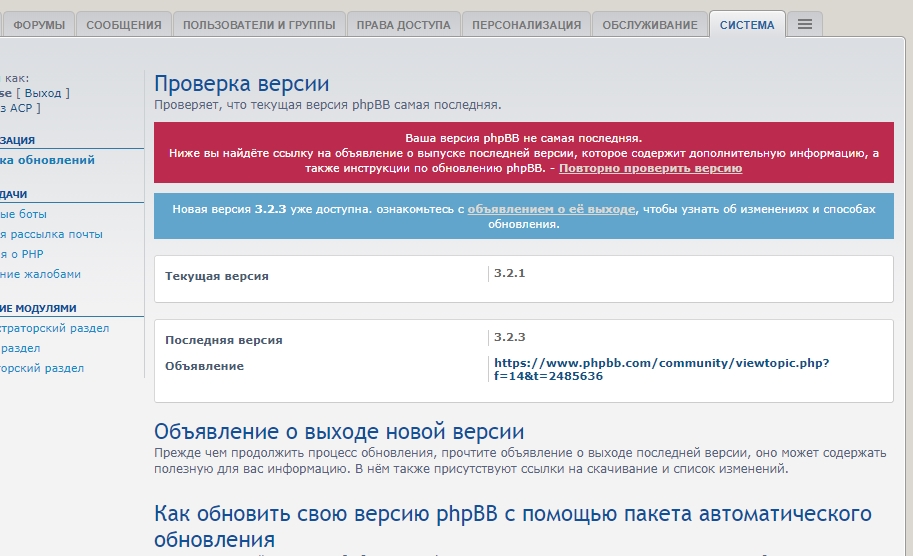Open the phpbb.com viewtopic announcement URL

pyautogui.click(x=661, y=369)
